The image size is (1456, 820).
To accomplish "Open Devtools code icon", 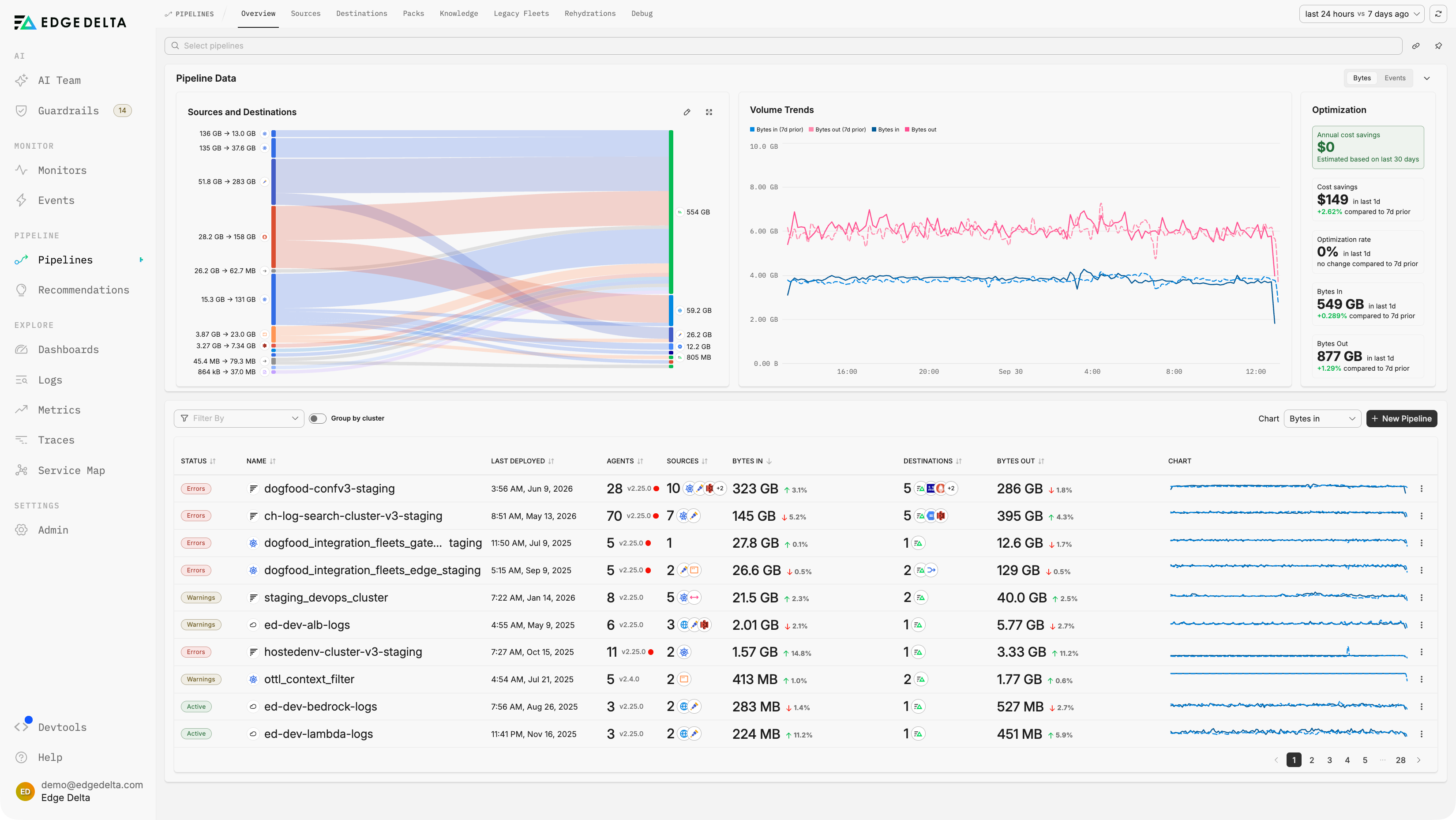I will pyautogui.click(x=22, y=727).
